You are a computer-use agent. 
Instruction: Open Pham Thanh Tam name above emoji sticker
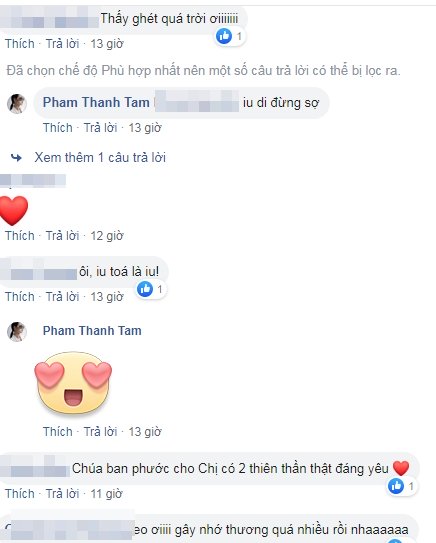(x=92, y=331)
